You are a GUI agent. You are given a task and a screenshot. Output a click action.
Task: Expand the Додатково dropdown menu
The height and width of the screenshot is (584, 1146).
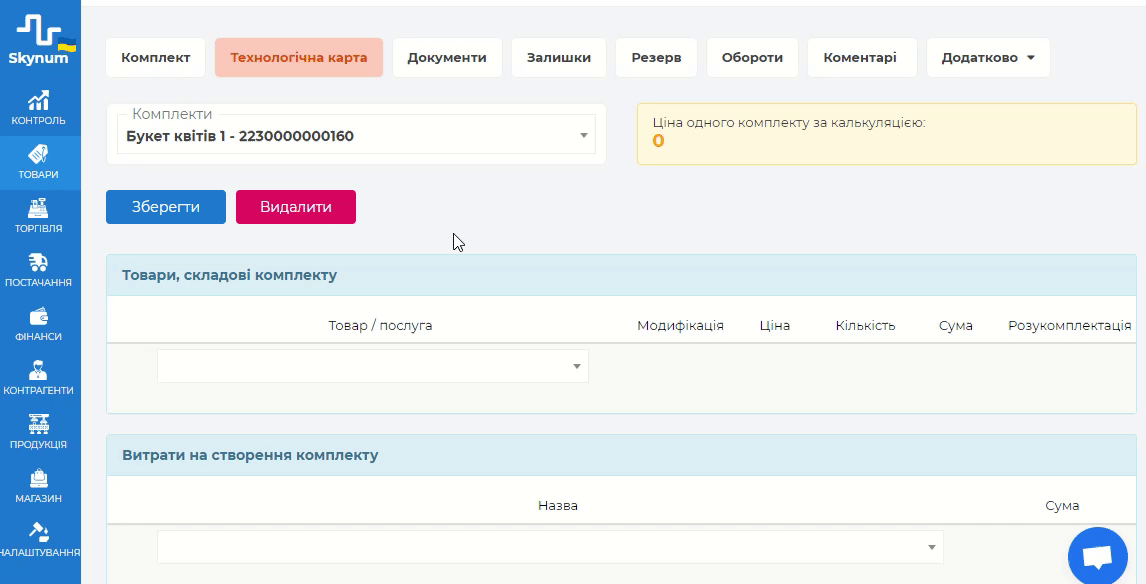(x=988, y=58)
